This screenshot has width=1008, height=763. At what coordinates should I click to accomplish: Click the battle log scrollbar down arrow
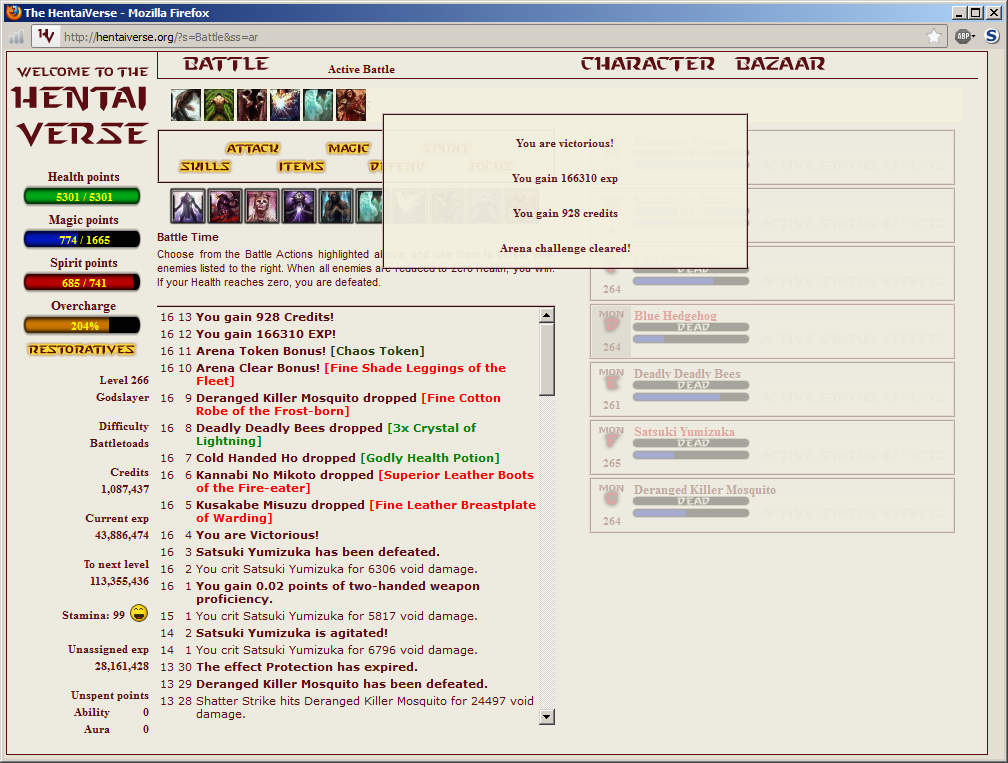[547, 717]
